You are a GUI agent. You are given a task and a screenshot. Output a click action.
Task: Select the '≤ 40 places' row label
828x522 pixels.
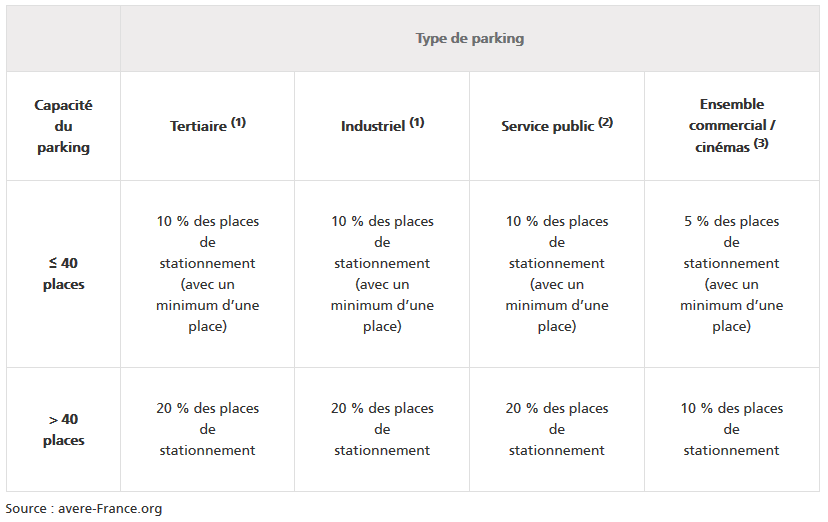click(63, 273)
